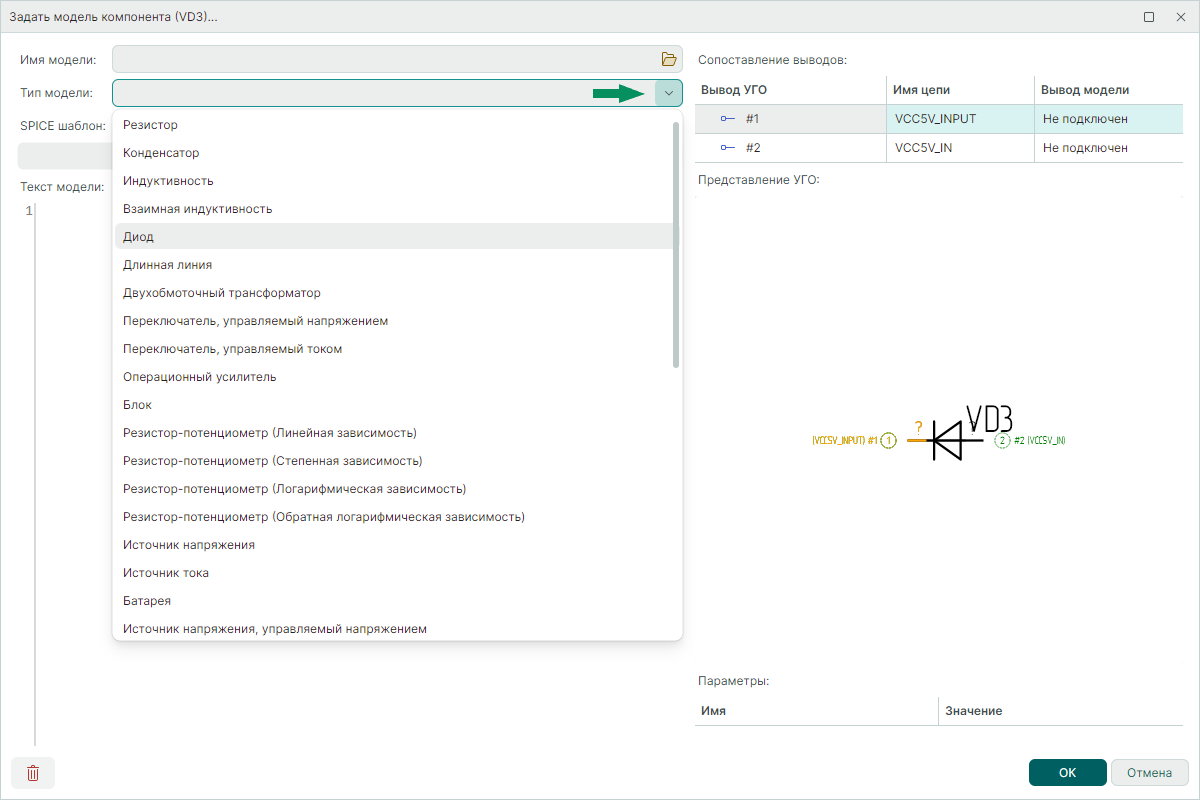Select Операционный усилитель option
This screenshot has height=800, width=1200.
(x=199, y=377)
